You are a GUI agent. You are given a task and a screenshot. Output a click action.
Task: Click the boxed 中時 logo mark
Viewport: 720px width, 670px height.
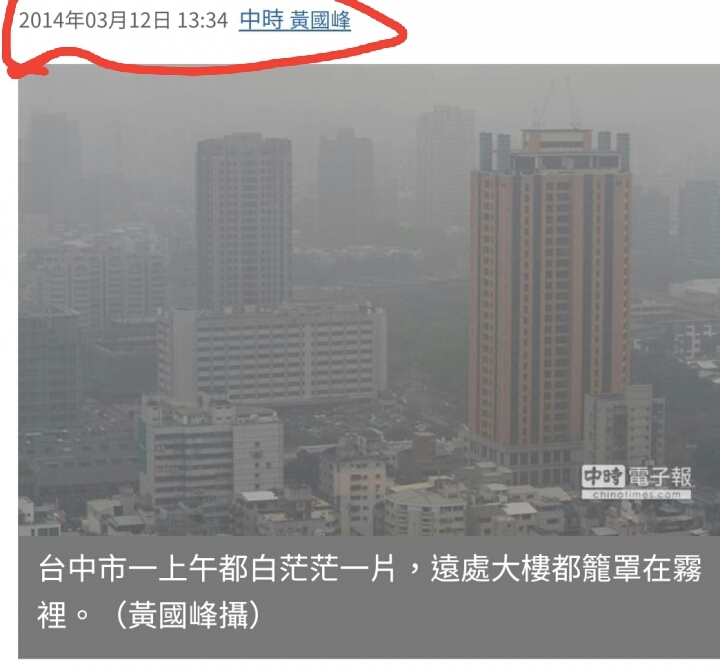point(603,477)
